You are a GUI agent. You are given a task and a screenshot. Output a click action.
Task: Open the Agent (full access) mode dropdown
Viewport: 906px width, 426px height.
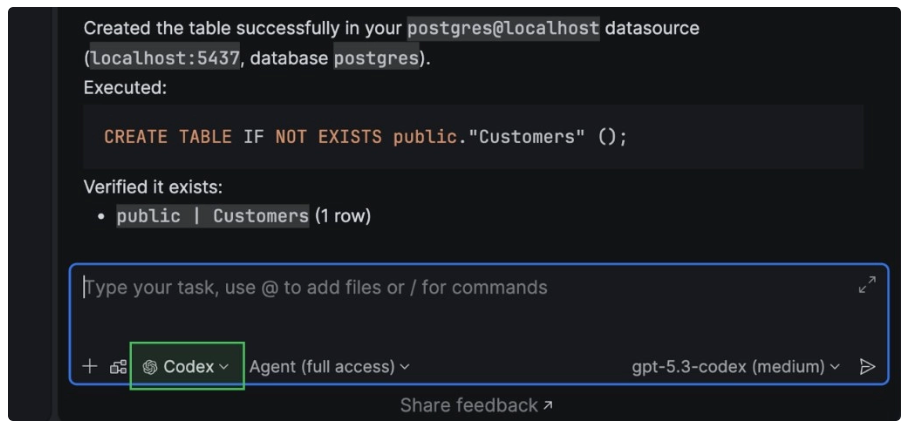coord(329,367)
